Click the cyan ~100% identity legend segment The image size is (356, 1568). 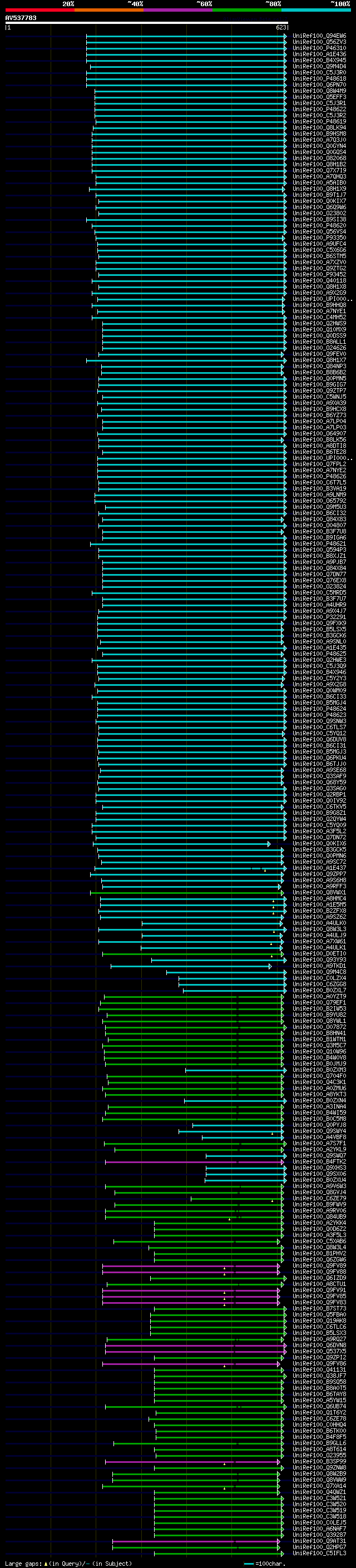click(316, 10)
